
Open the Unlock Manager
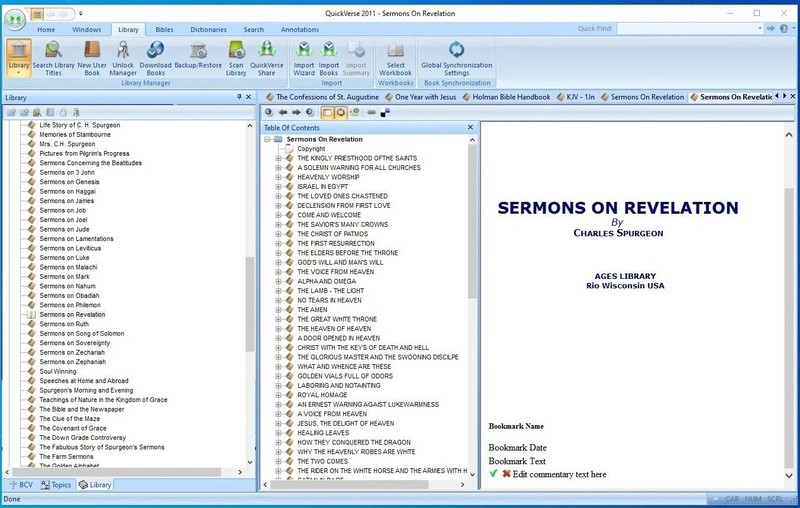click(x=123, y=58)
